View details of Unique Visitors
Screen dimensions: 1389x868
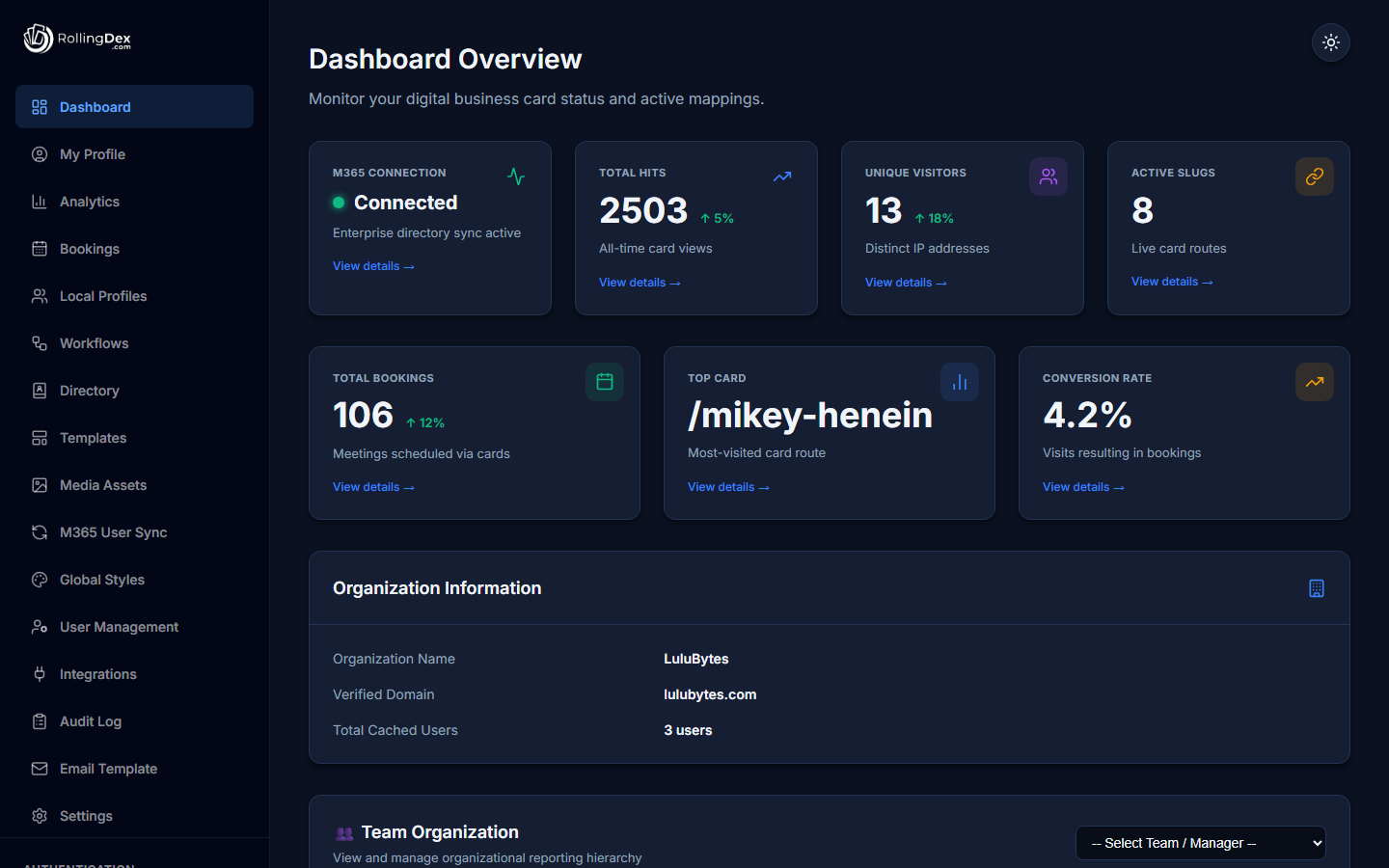pos(906,283)
